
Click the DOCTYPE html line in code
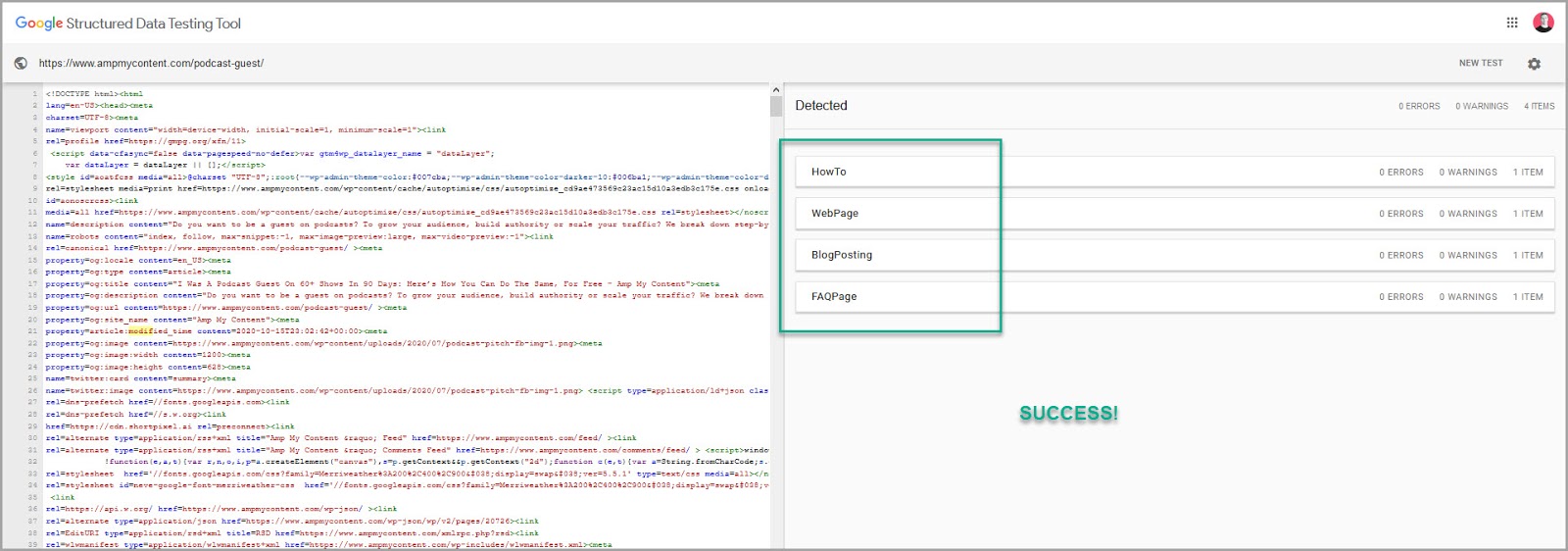[94, 94]
